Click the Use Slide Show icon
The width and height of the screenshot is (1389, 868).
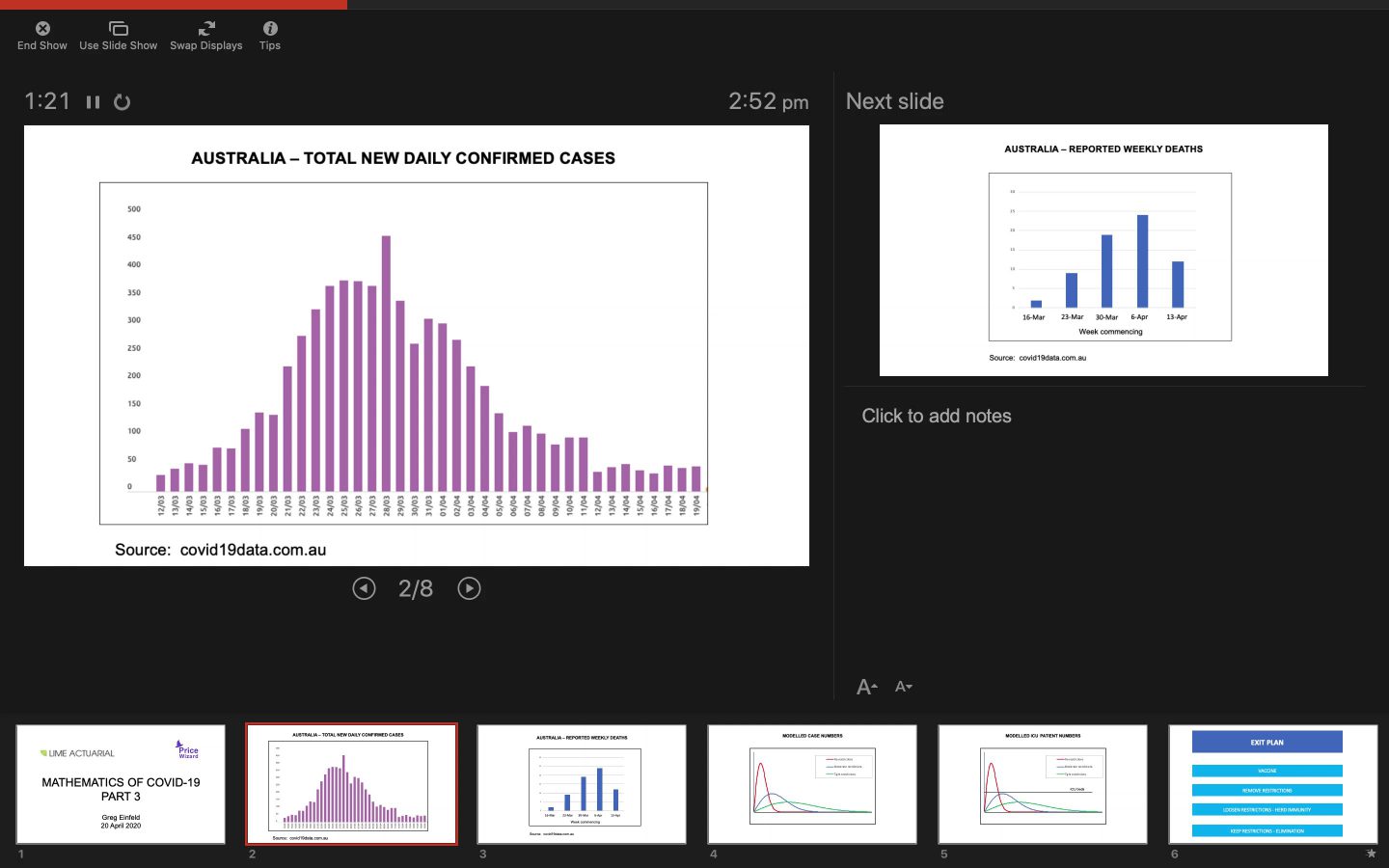(118, 29)
